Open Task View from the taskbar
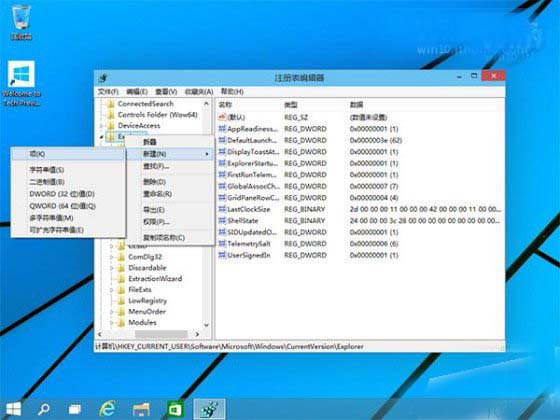This screenshot has height=420, width=560. [75, 409]
